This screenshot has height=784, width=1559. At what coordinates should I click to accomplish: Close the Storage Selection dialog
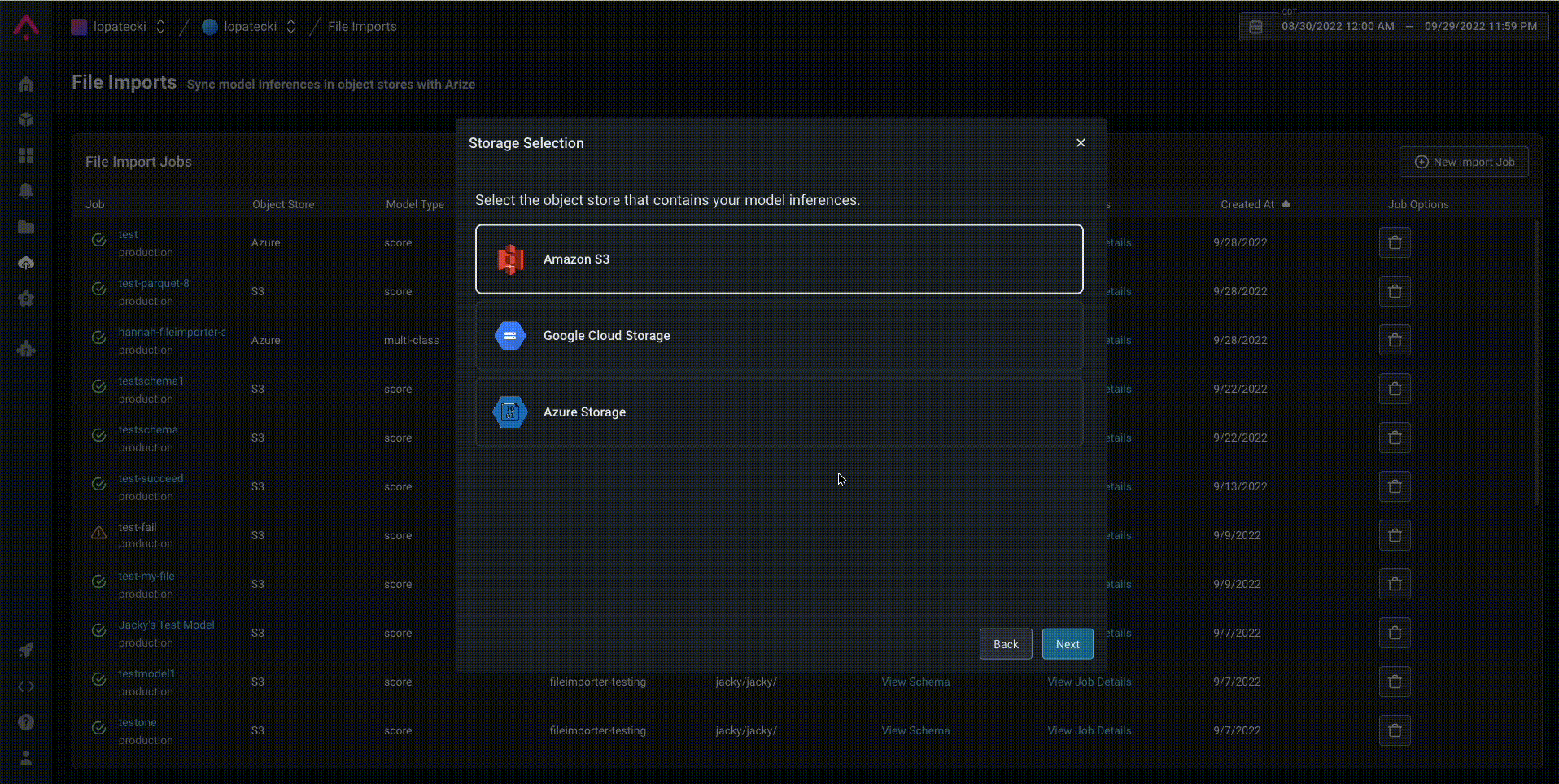point(1081,143)
